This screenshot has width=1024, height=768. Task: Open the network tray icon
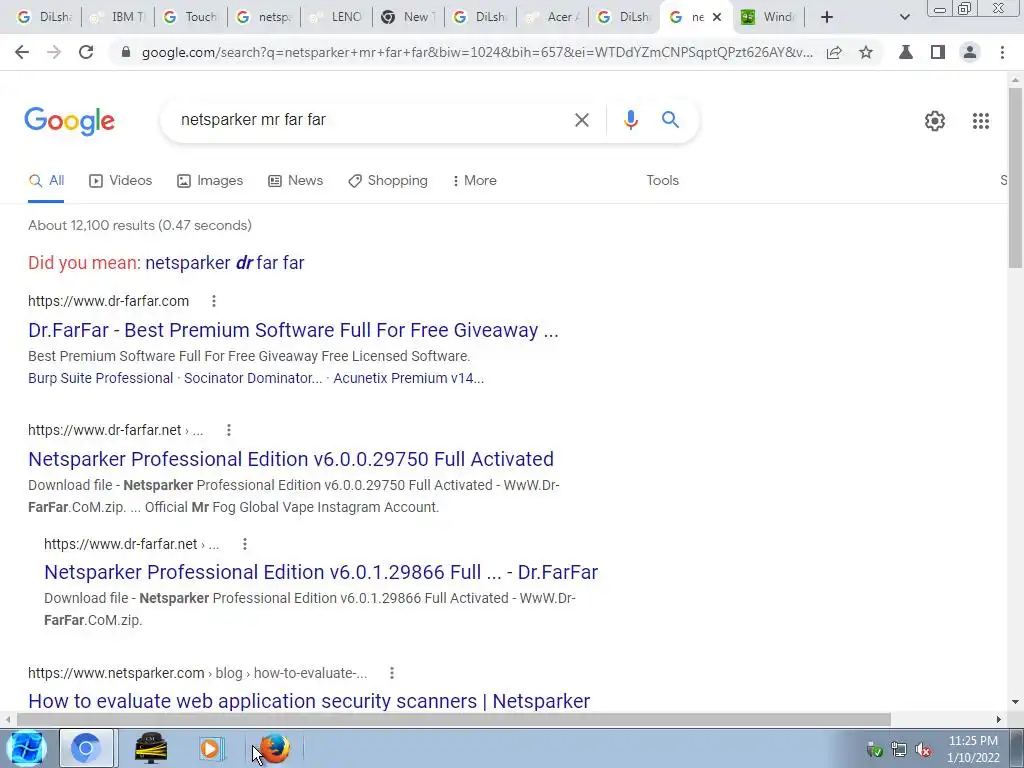899,750
